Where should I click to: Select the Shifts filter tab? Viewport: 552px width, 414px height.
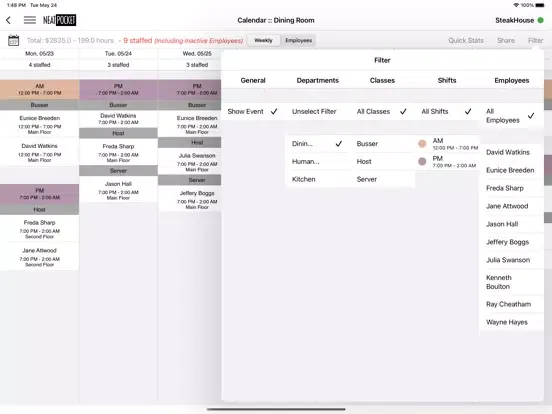[447, 80]
